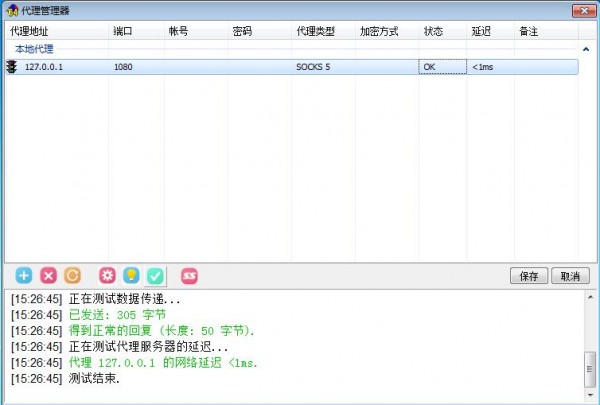
Task: Click the <1ms latency cell
Action: [483, 67]
